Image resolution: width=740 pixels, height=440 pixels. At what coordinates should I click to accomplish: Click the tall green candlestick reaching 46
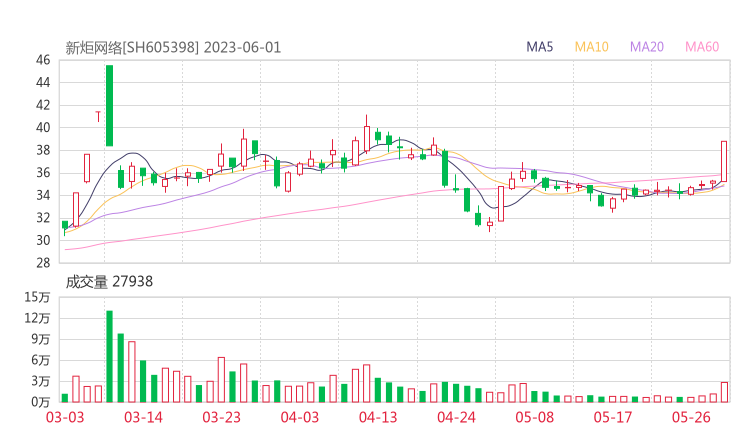(x=109, y=106)
